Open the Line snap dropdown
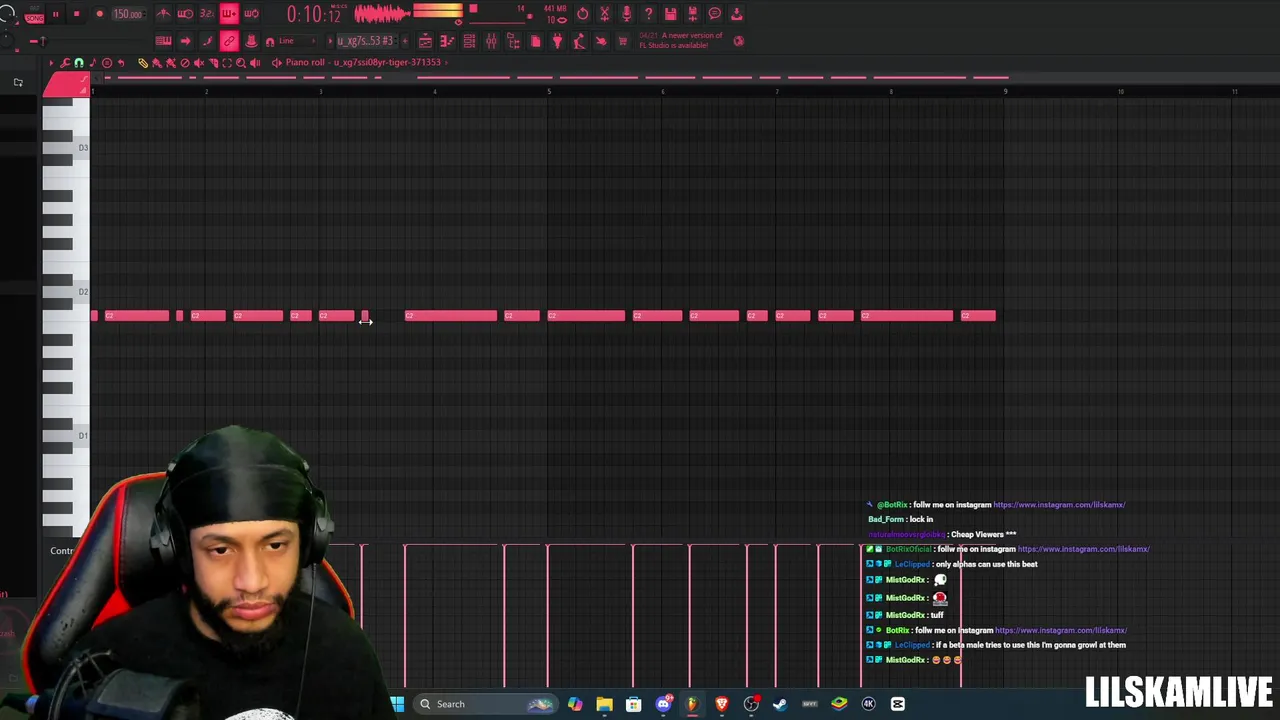The height and width of the screenshot is (720, 1280). (x=295, y=41)
